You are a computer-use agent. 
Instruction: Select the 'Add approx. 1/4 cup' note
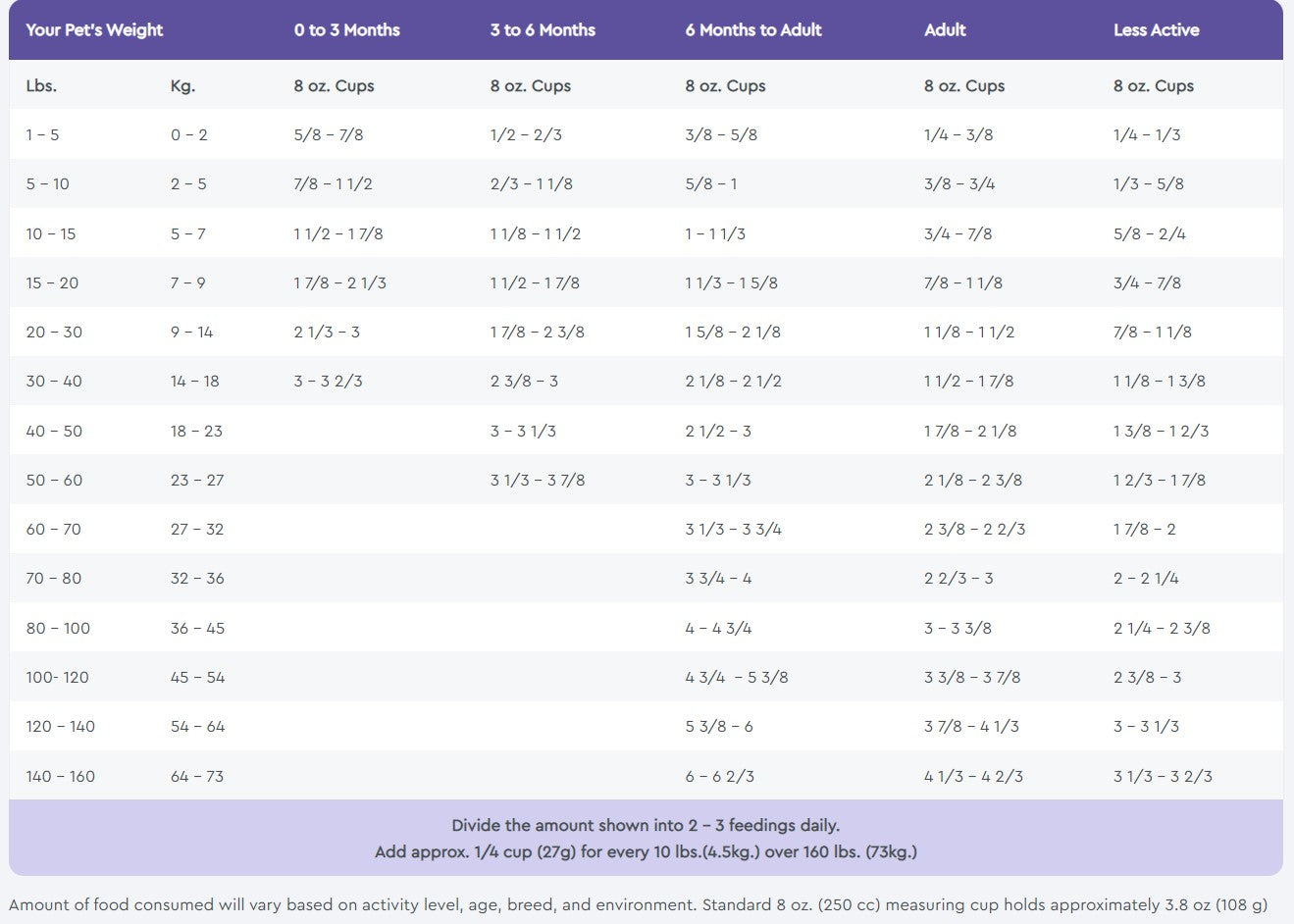point(646,851)
